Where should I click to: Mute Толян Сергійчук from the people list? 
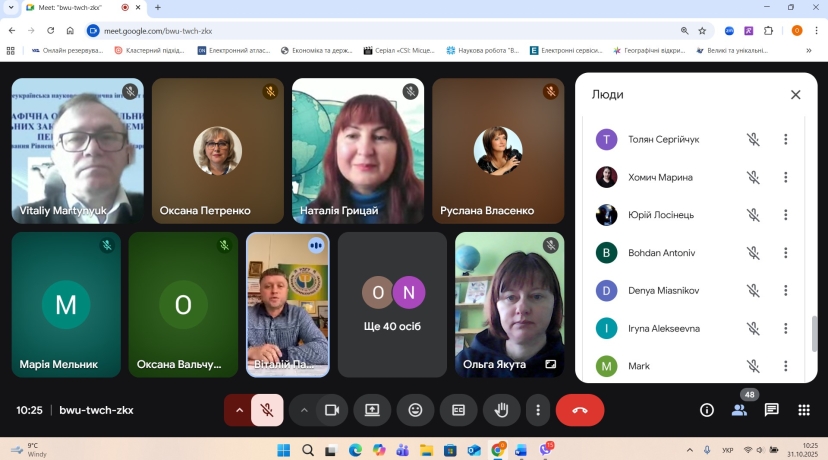coord(753,140)
